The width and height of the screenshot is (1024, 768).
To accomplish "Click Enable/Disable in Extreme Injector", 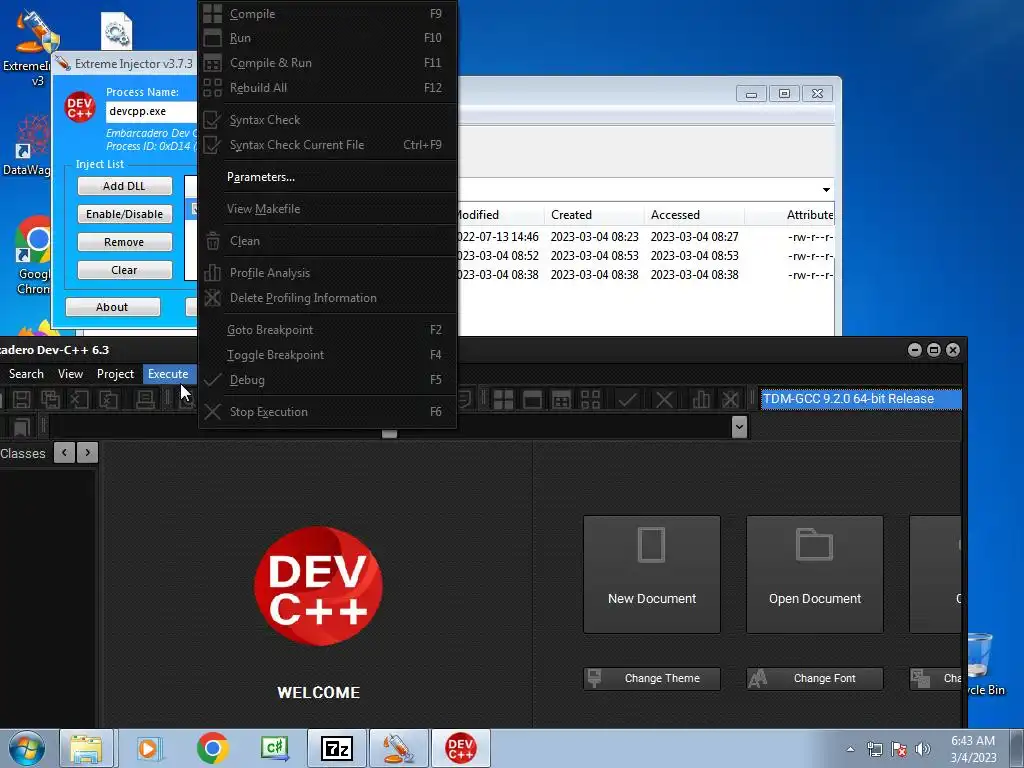I will pos(125,214).
